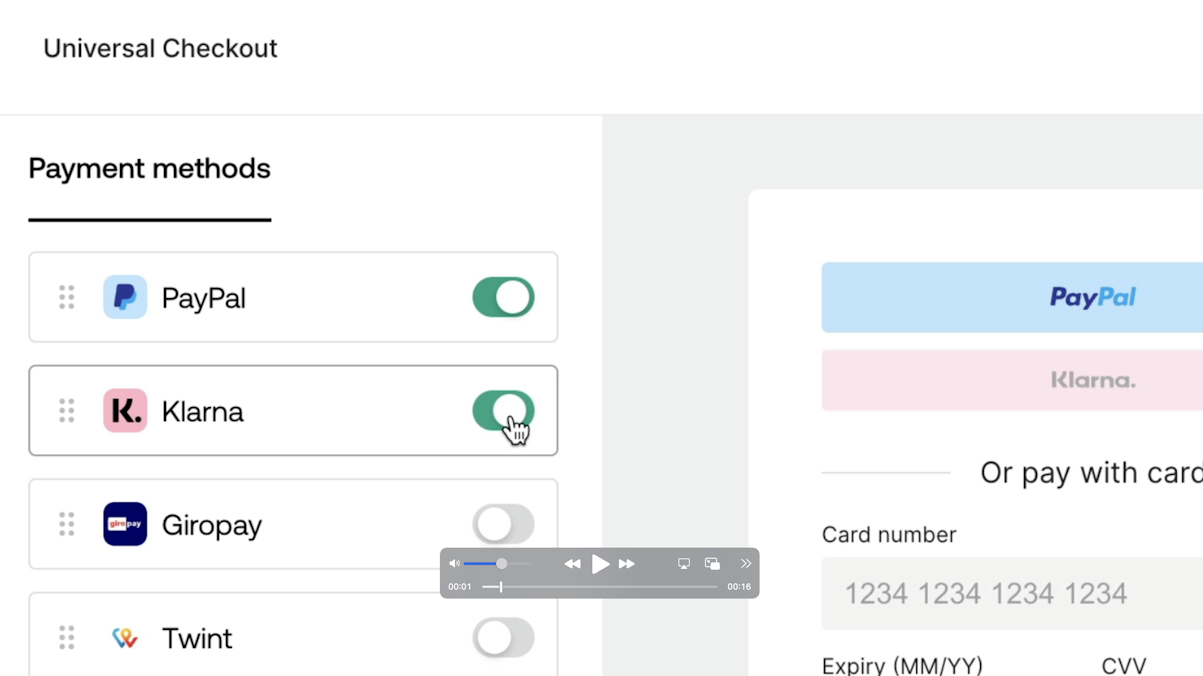Click the volume speaker icon in player
Screen dimensions: 1203x676
pos(455,564)
